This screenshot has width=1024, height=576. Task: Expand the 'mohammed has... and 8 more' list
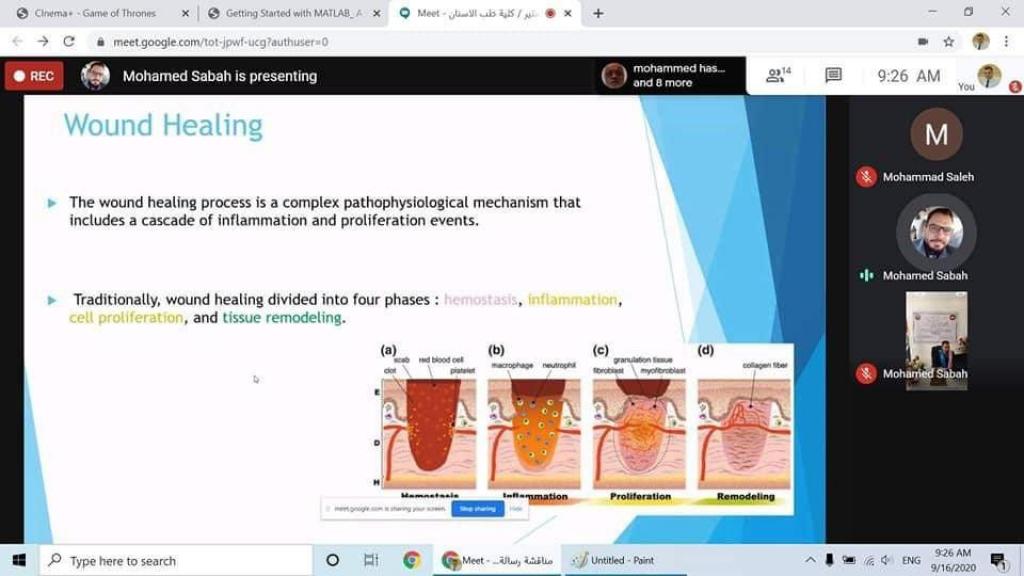pyautogui.click(x=666, y=76)
